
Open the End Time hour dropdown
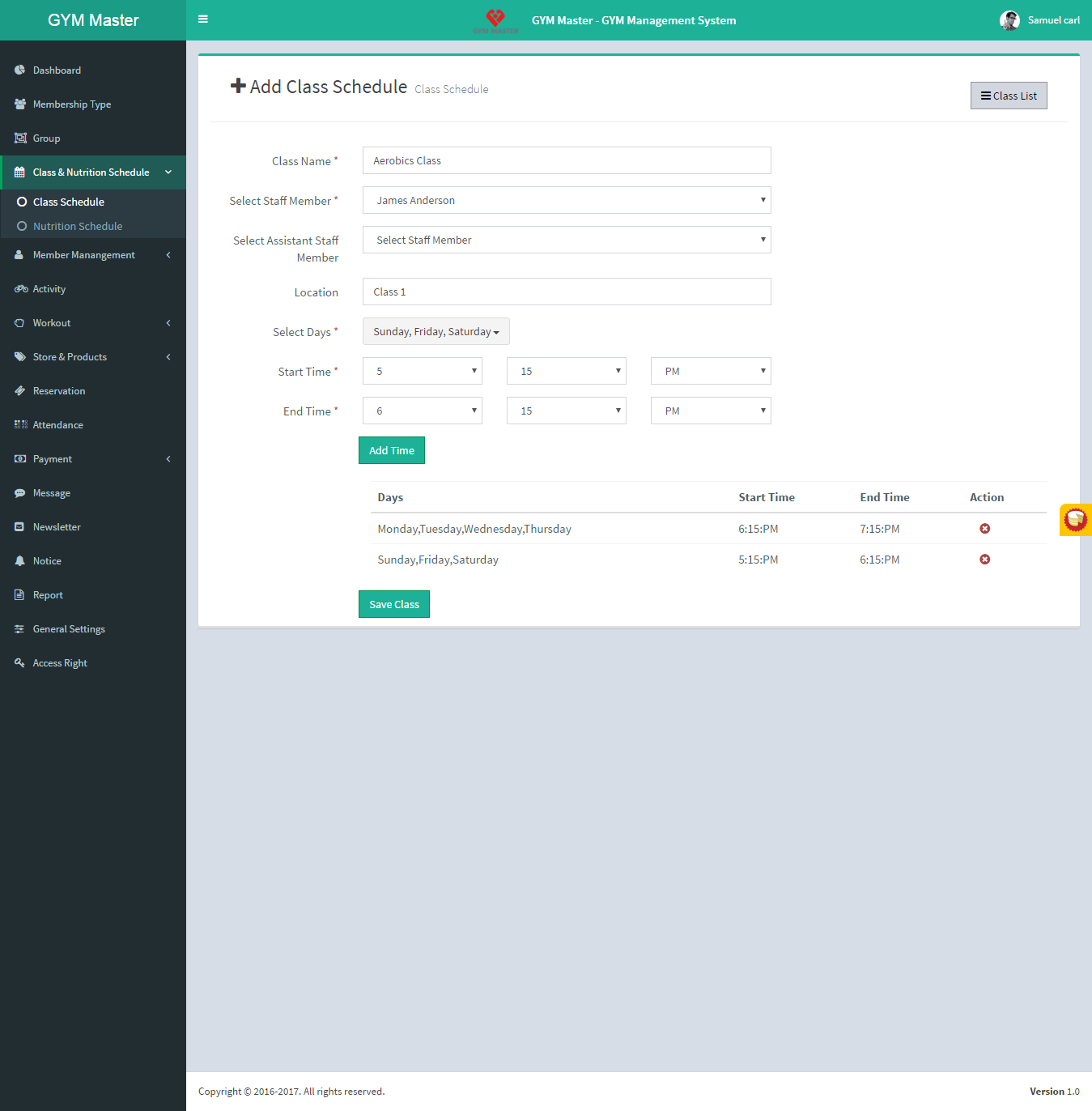(x=423, y=411)
